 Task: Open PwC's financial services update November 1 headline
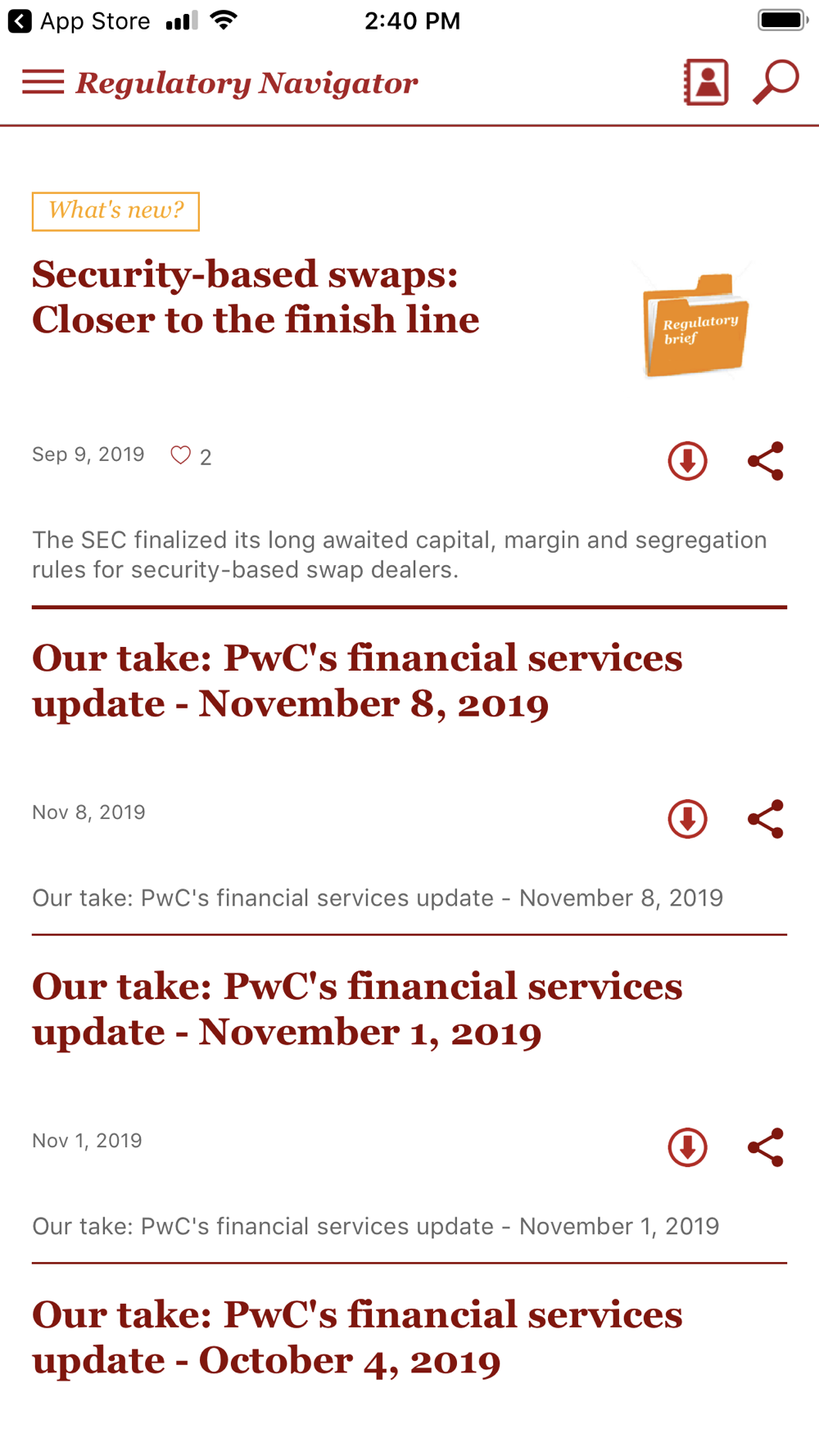tap(357, 1009)
